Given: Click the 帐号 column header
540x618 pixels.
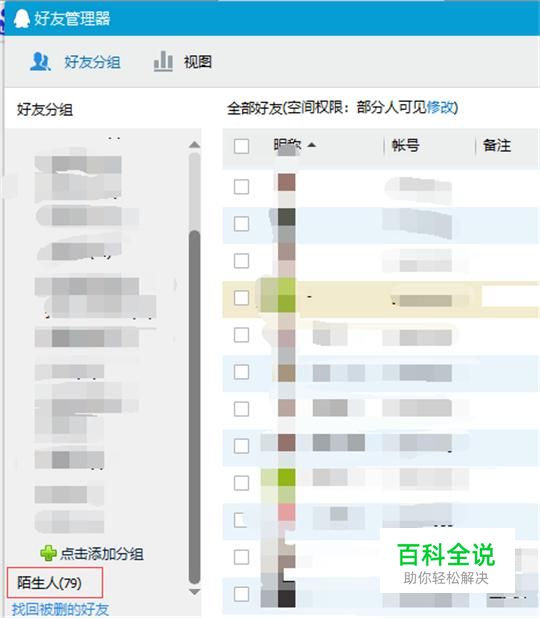Looking at the screenshot, I should [x=405, y=145].
